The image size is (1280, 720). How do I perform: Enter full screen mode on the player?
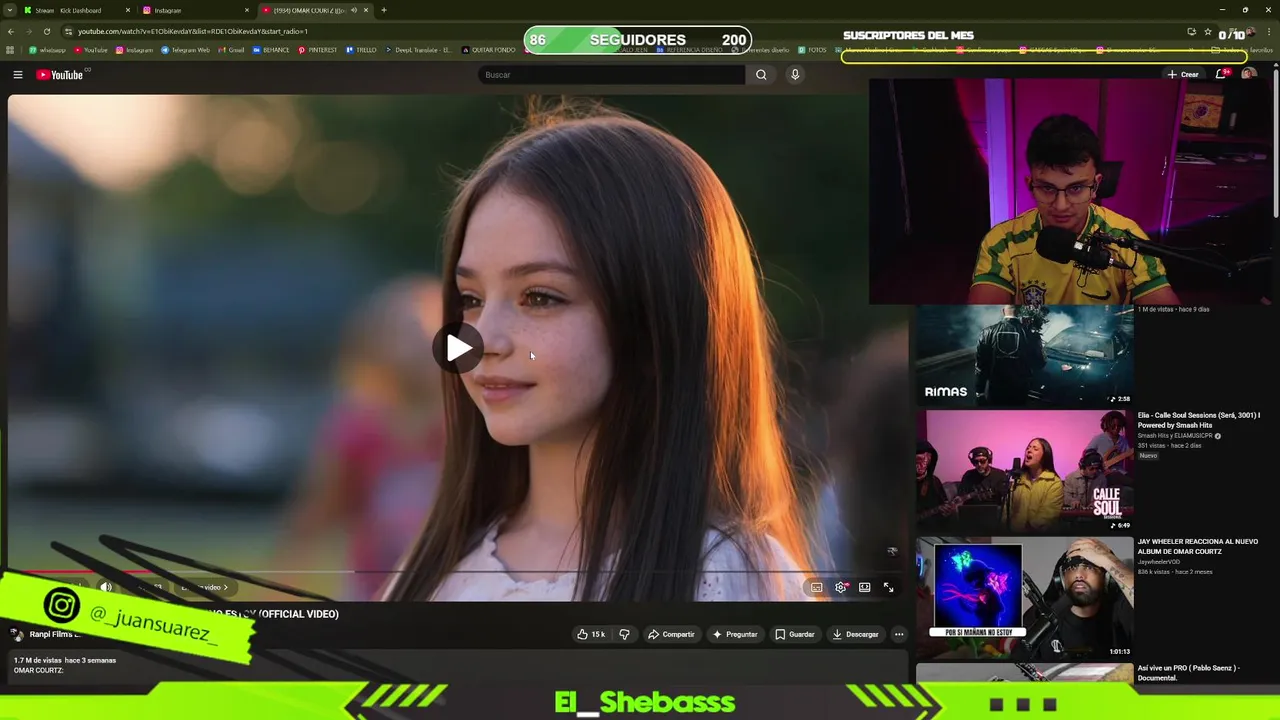(x=888, y=587)
